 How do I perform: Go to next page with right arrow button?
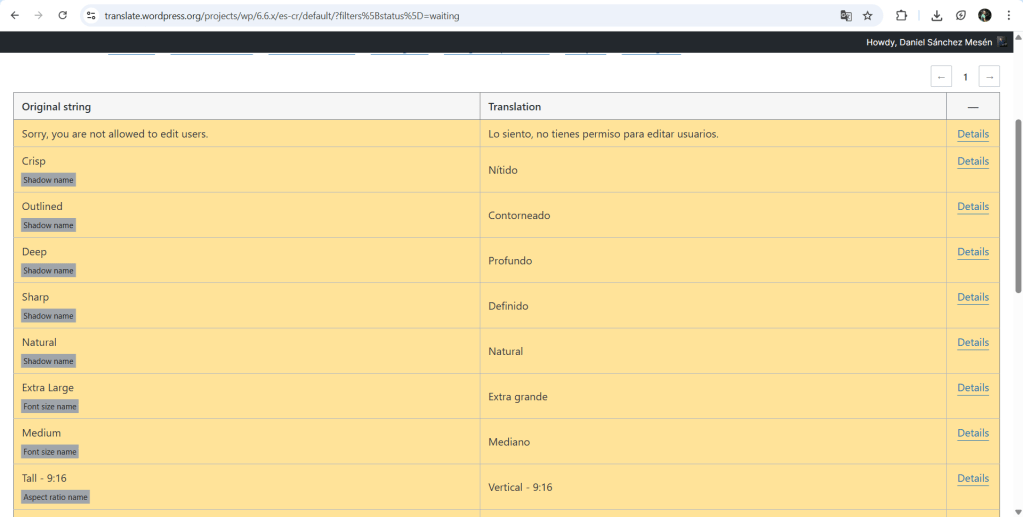(988, 77)
